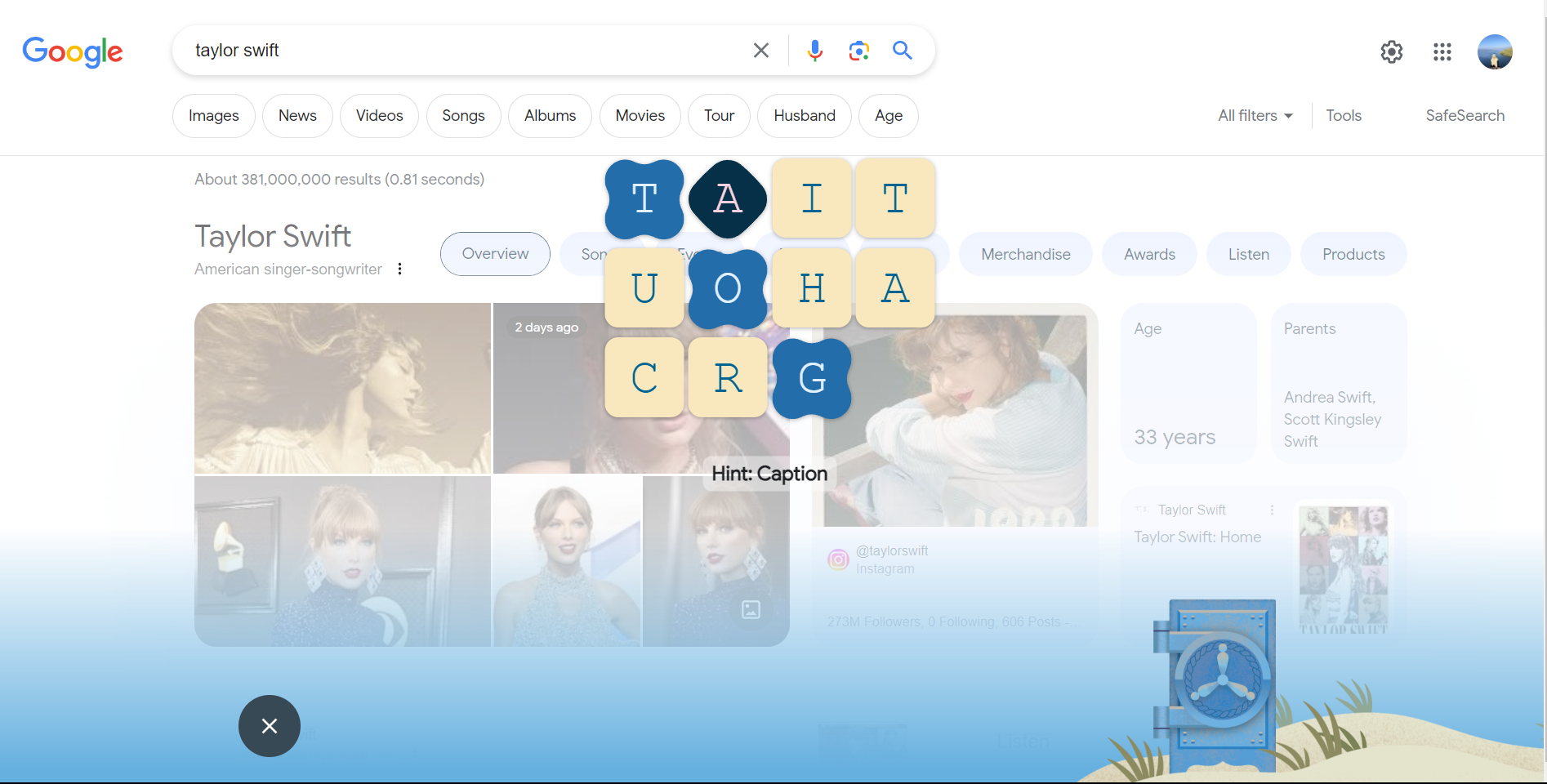1547x784 pixels.
Task: Filter results by Albums
Action: [x=550, y=116]
